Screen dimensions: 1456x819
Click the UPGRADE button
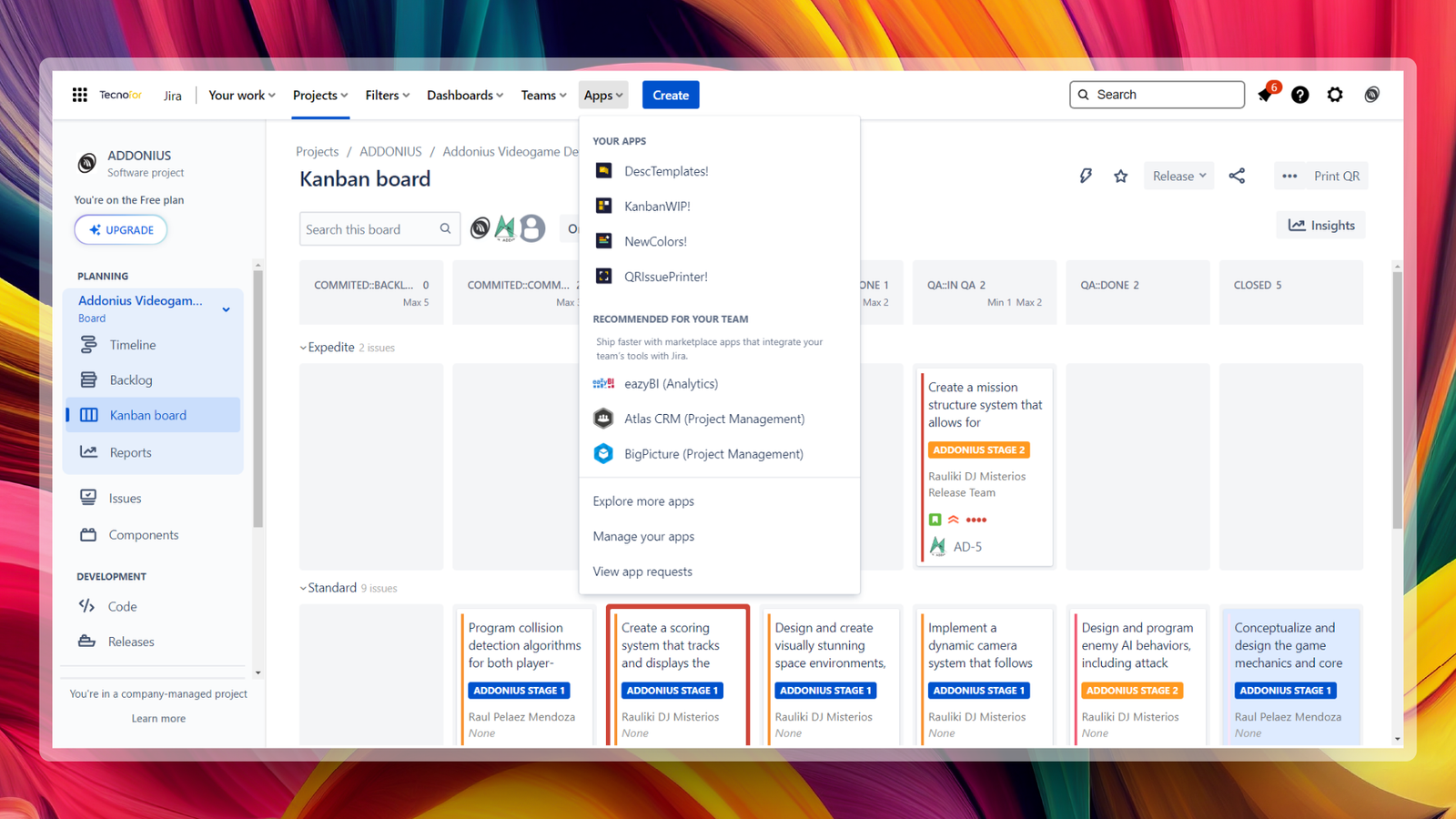tap(121, 230)
